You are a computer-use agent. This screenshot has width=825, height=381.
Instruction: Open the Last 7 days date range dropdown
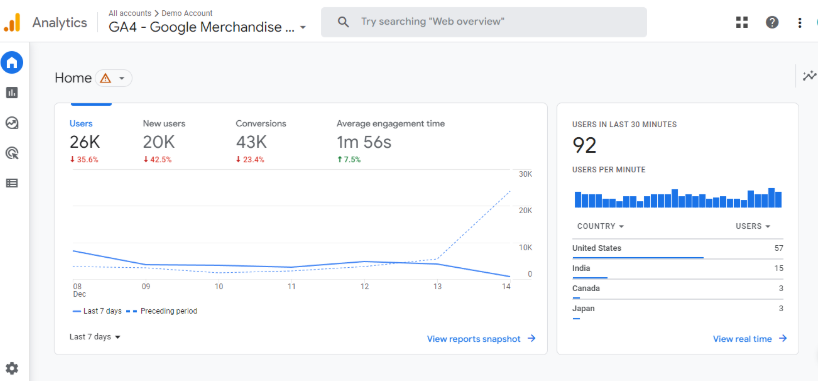[x=95, y=337]
